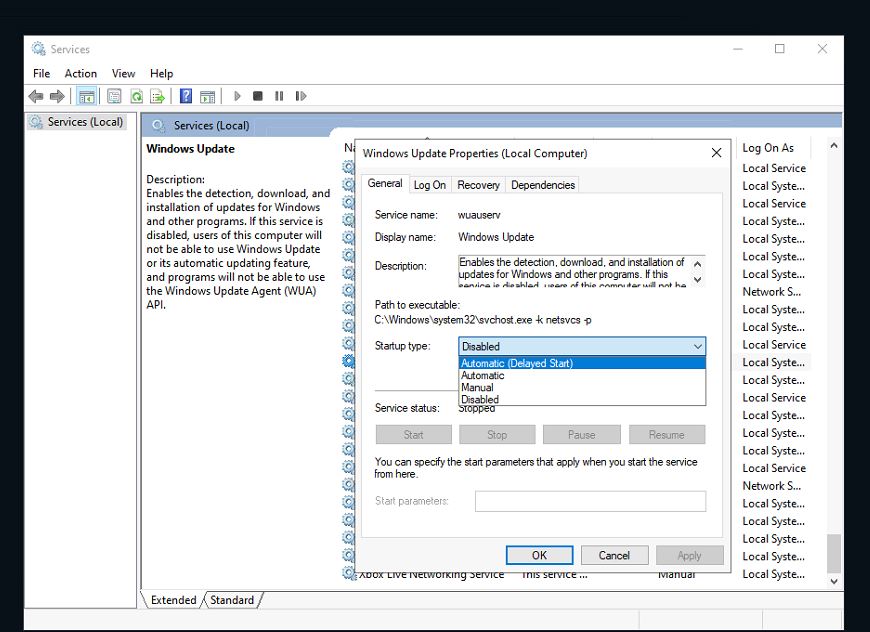
Task: Click the Description box scroll-down arrow
Action: 698,280
